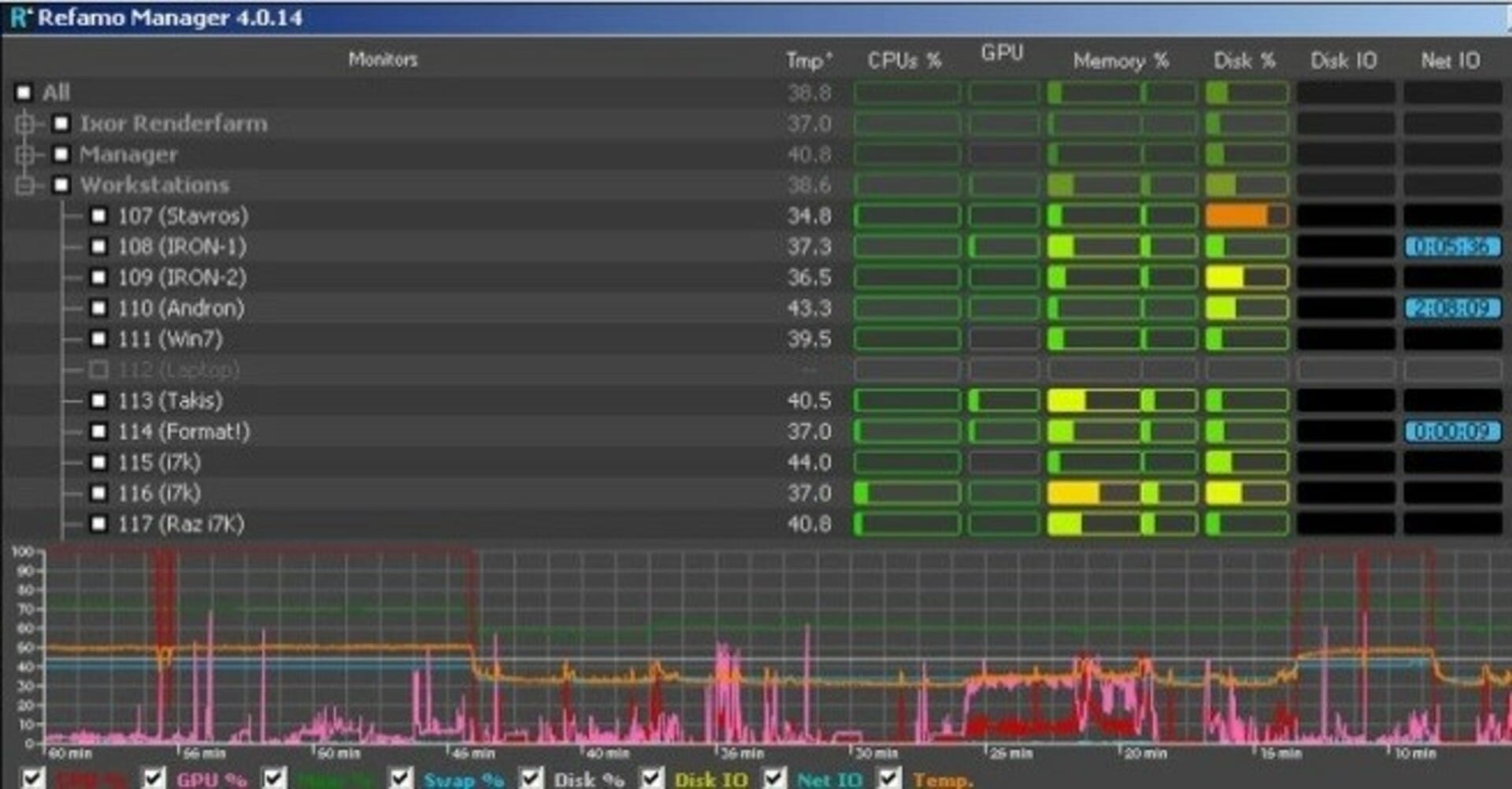Viewport: 1512px width, 789px height.
Task: Collapse the Workstations group
Action: click(24, 185)
